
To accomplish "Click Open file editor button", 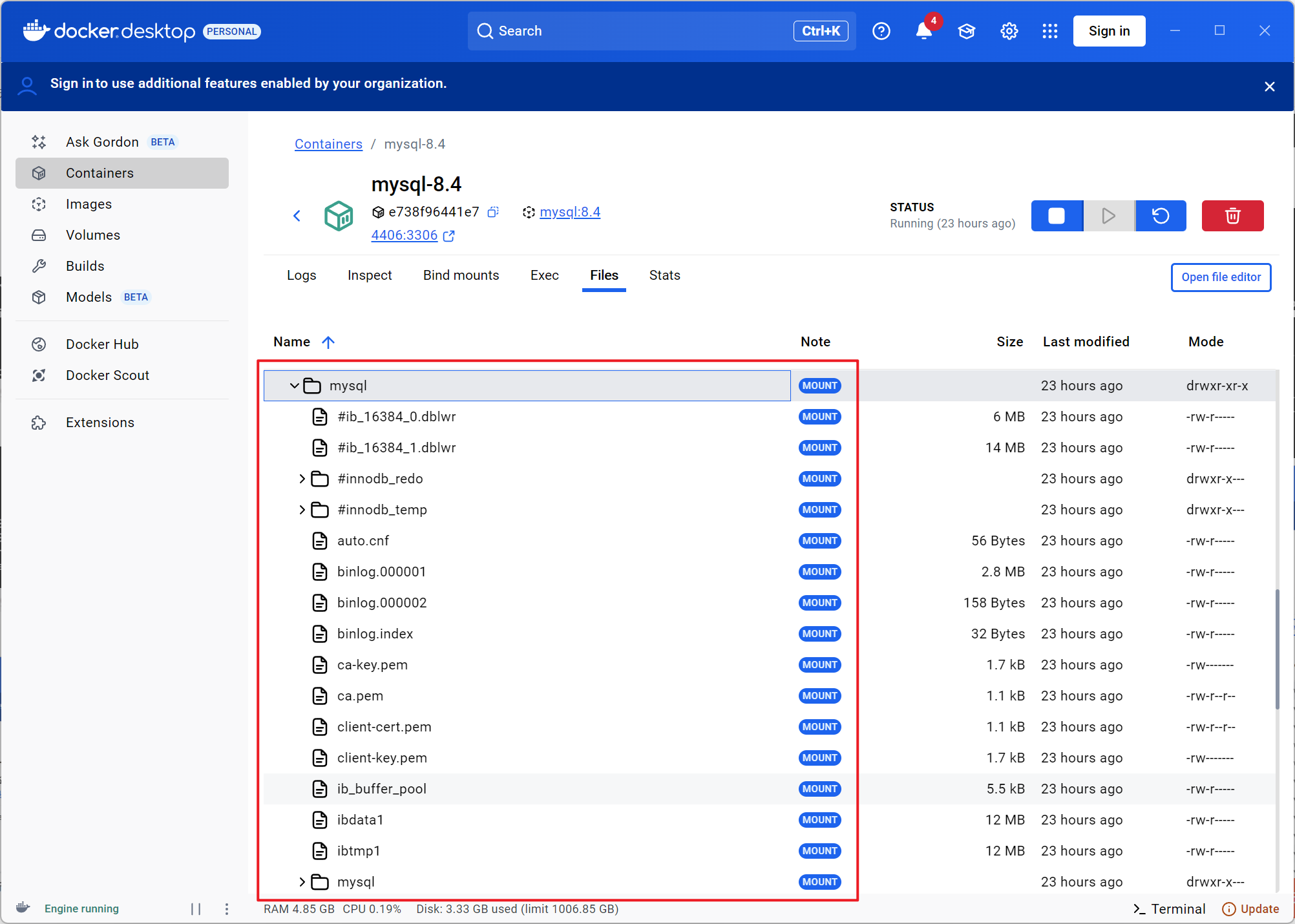I will (x=1221, y=277).
